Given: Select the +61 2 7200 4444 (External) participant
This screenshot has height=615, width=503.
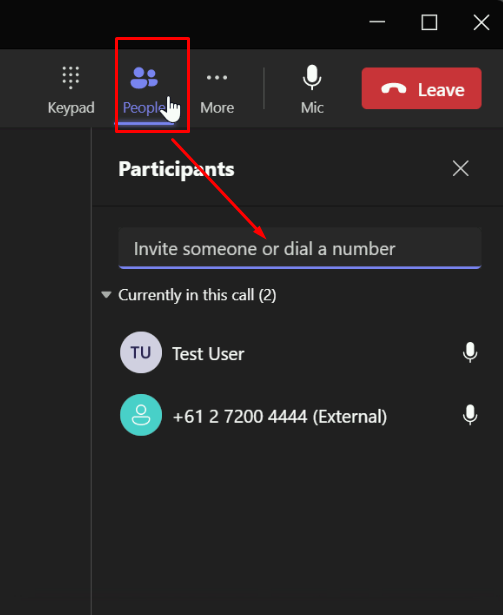Looking at the screenshot, I should [x=280, y=417].
